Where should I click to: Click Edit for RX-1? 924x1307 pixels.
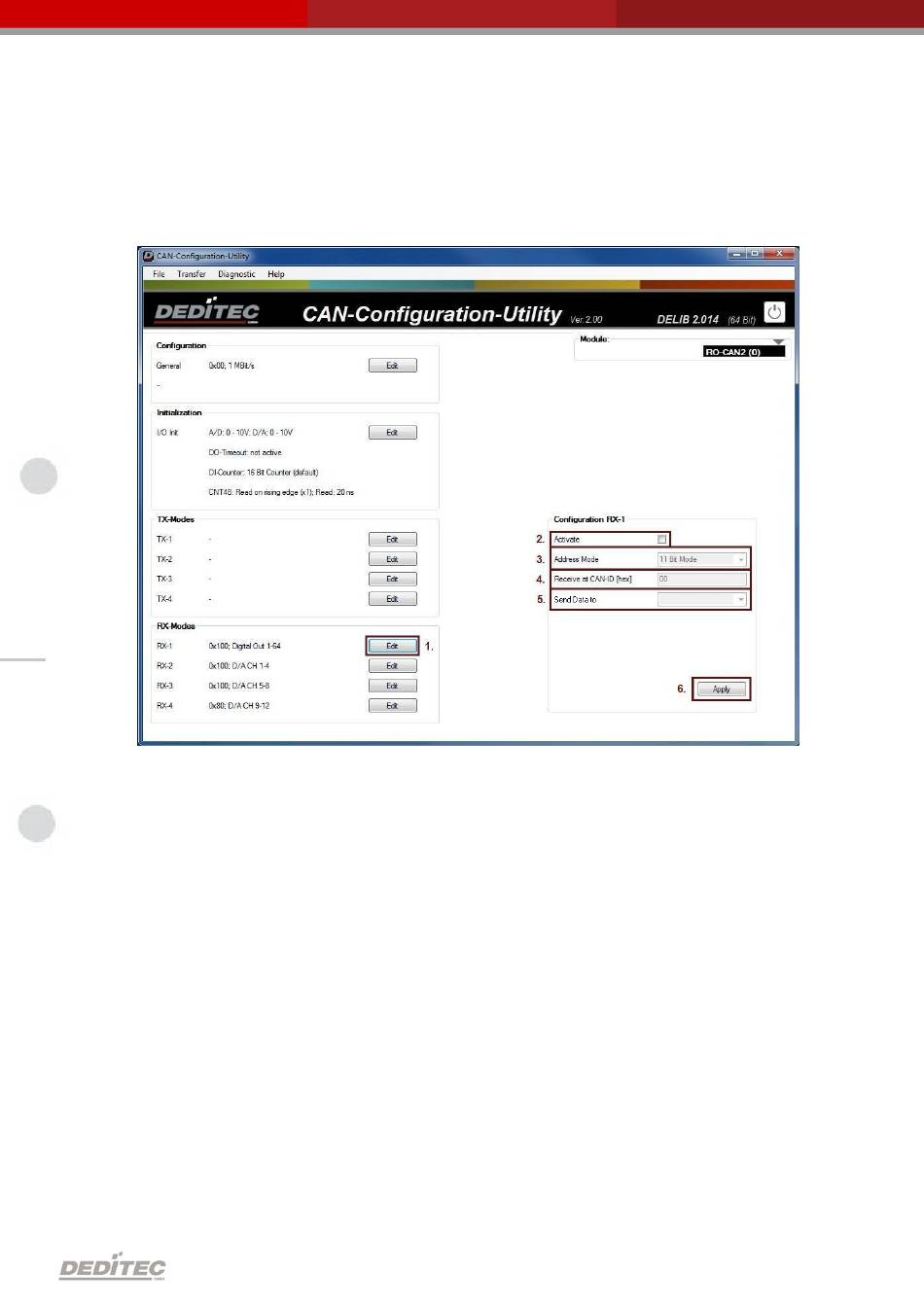tap(392, 646)
